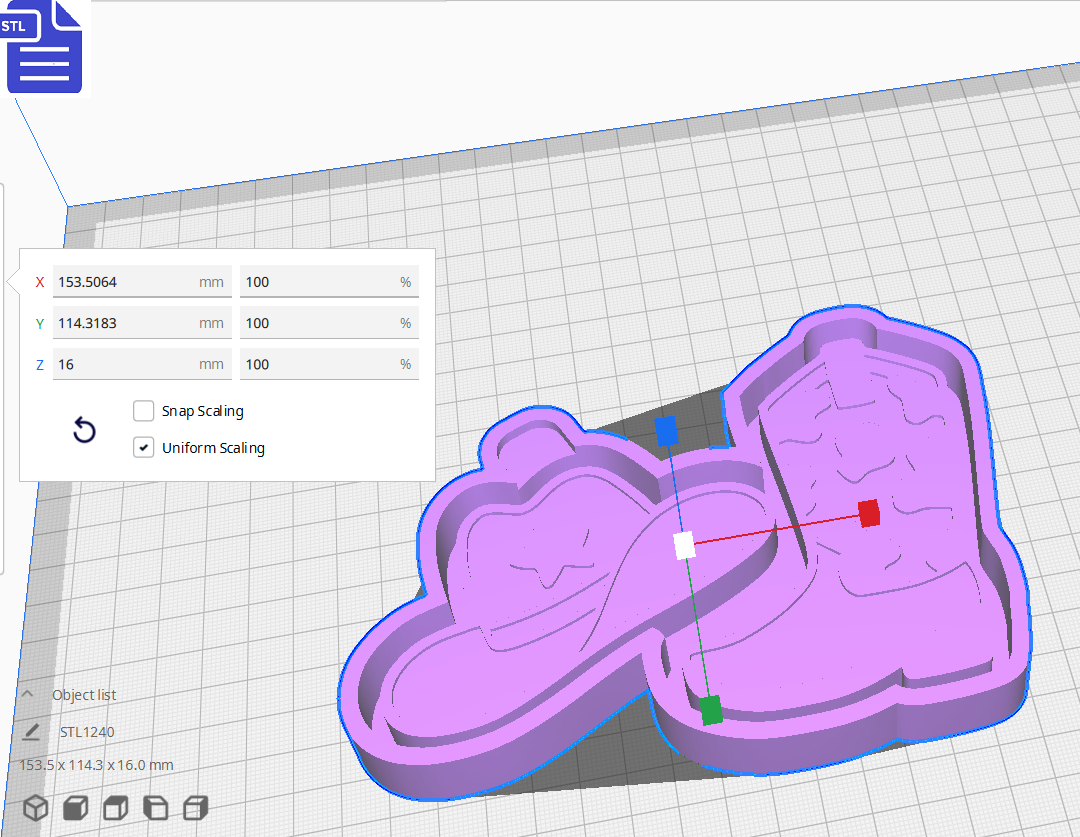Viewport: 1080px width, 837px height.
Task: Click the Y percentage field showing 100
Action: pos(329,323)
